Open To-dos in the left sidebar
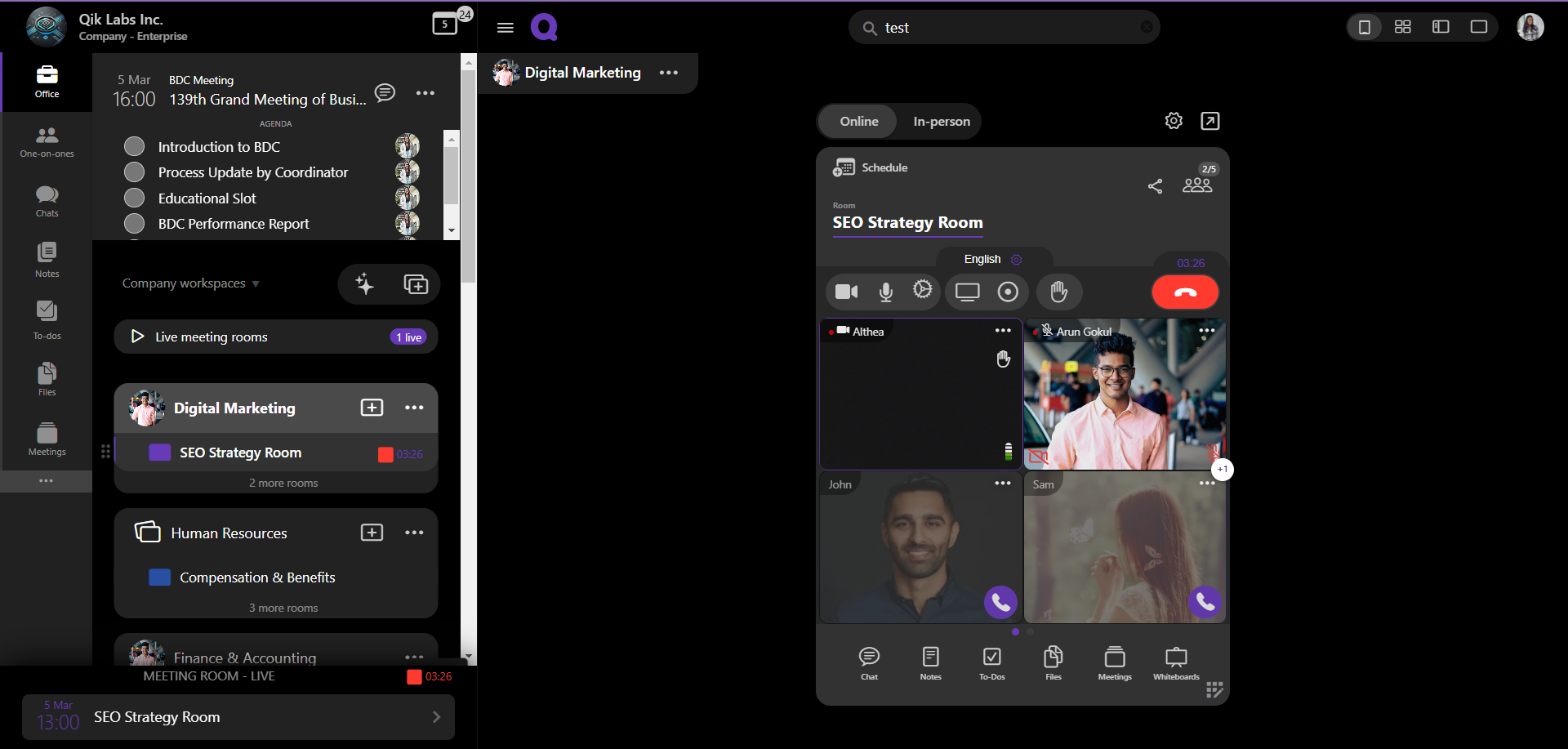The width and height of the screenshot is (1568, 749). pyautogui.click(x=47, y=319)
